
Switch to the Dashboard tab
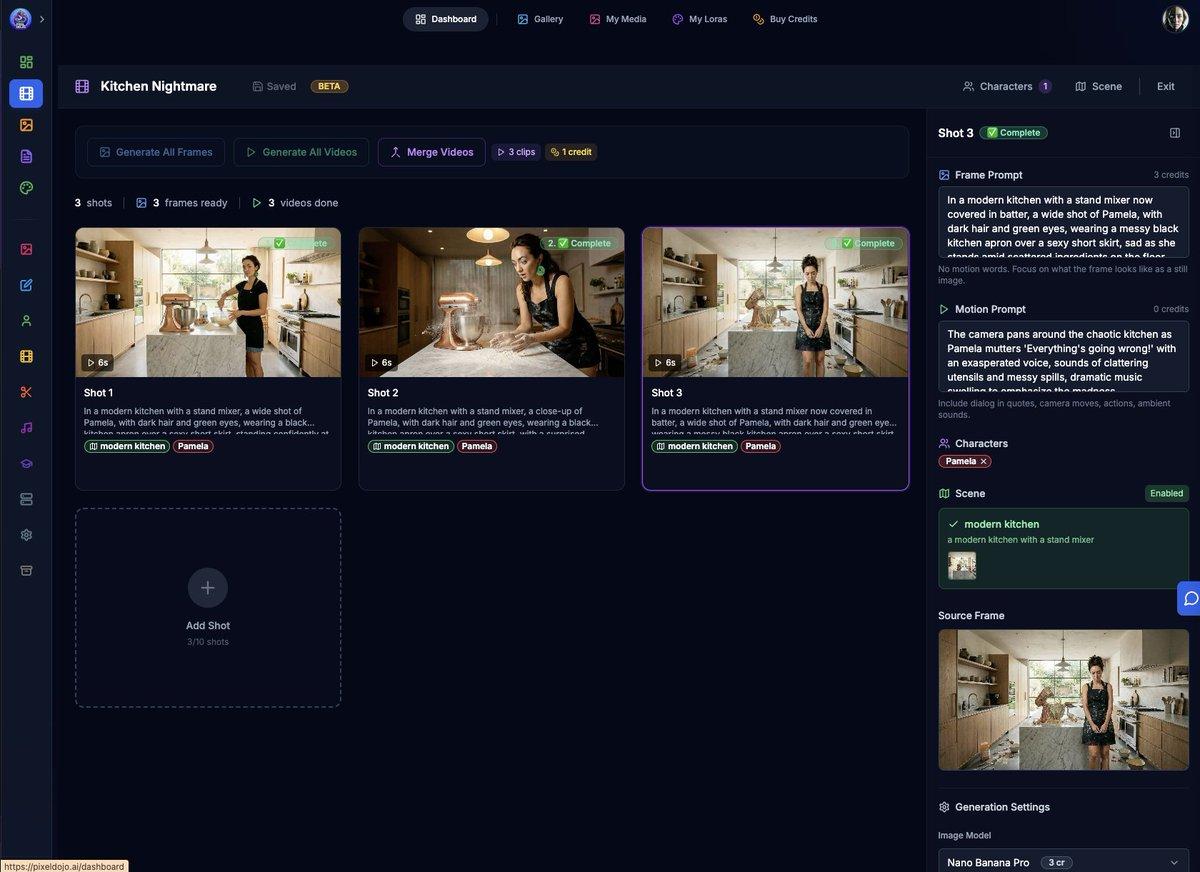coord(446,19)
